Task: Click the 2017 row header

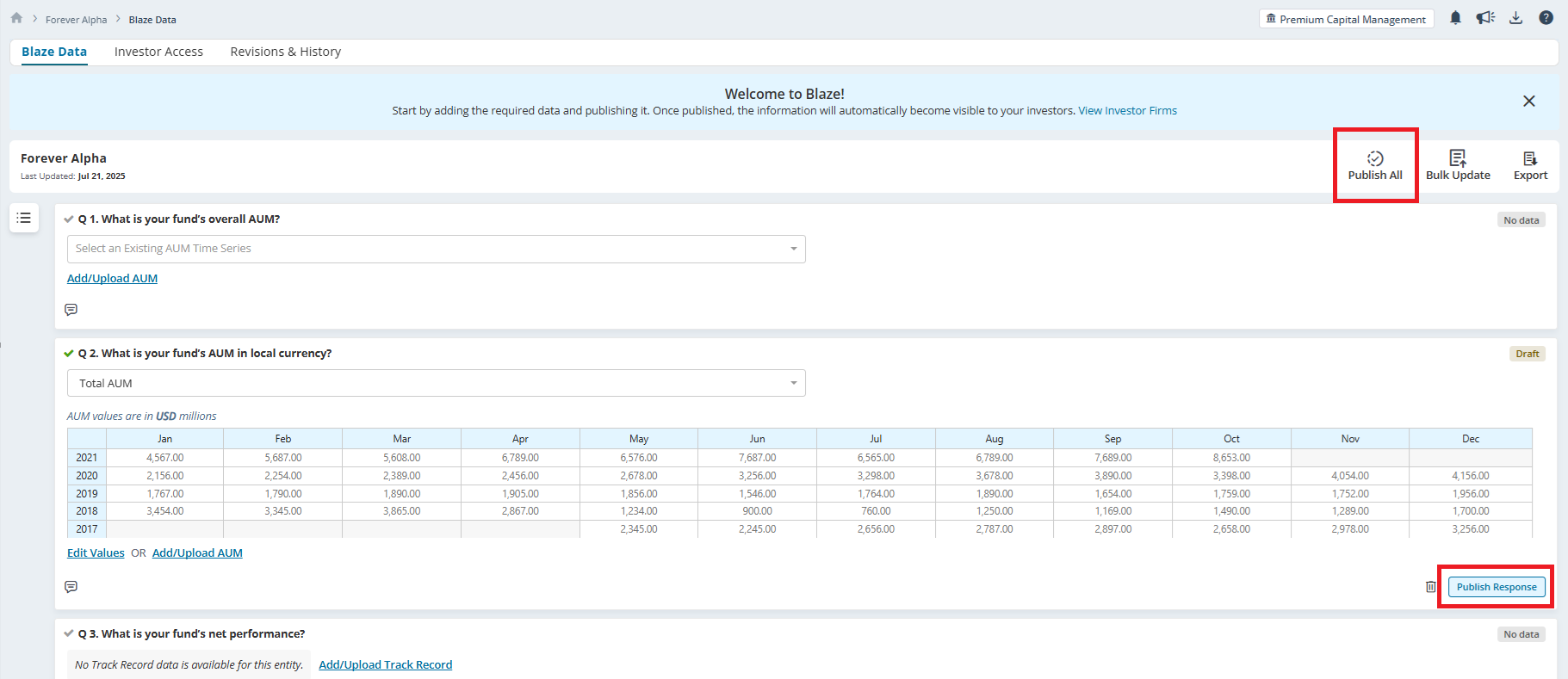Action: click(x=87, y=529)
